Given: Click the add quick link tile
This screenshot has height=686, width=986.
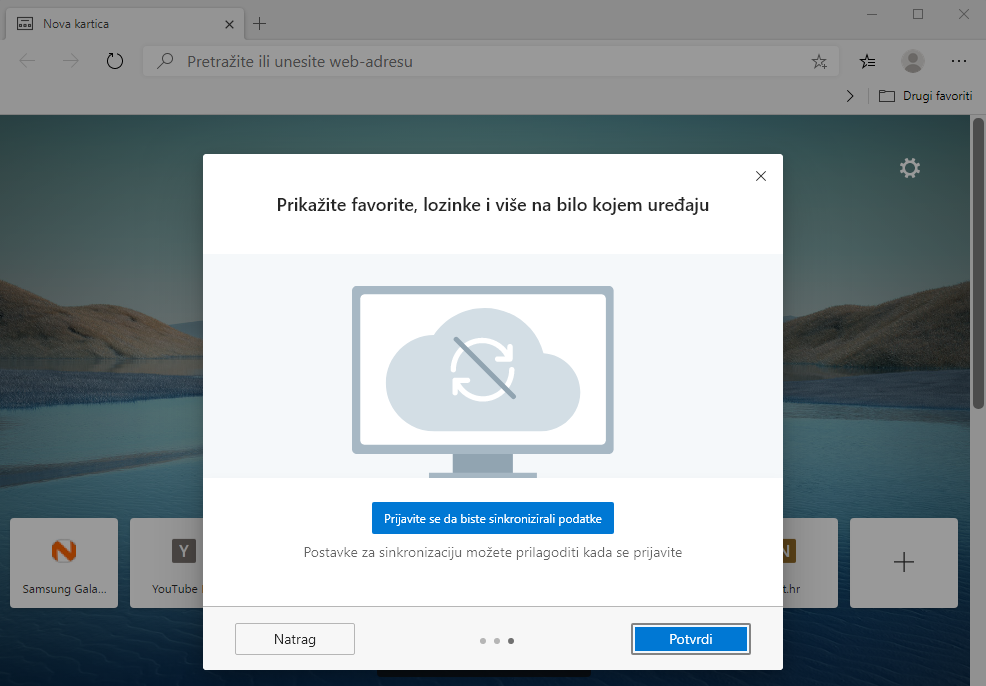Looking at the screenshot, I should click(903, 562).
